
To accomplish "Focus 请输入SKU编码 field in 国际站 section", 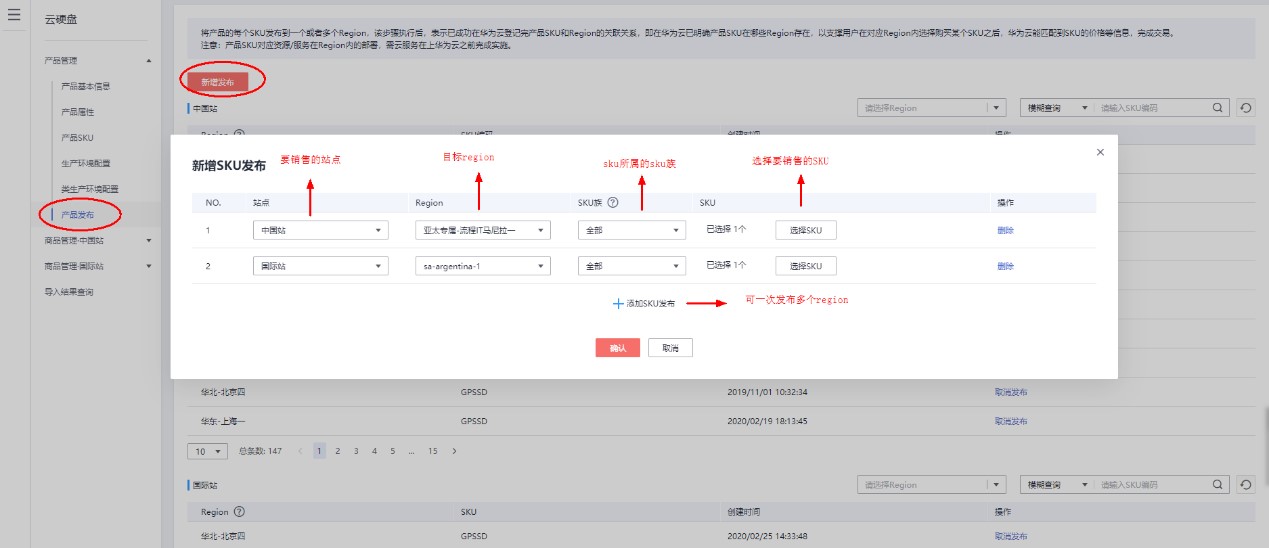I will pos(1153,484).
